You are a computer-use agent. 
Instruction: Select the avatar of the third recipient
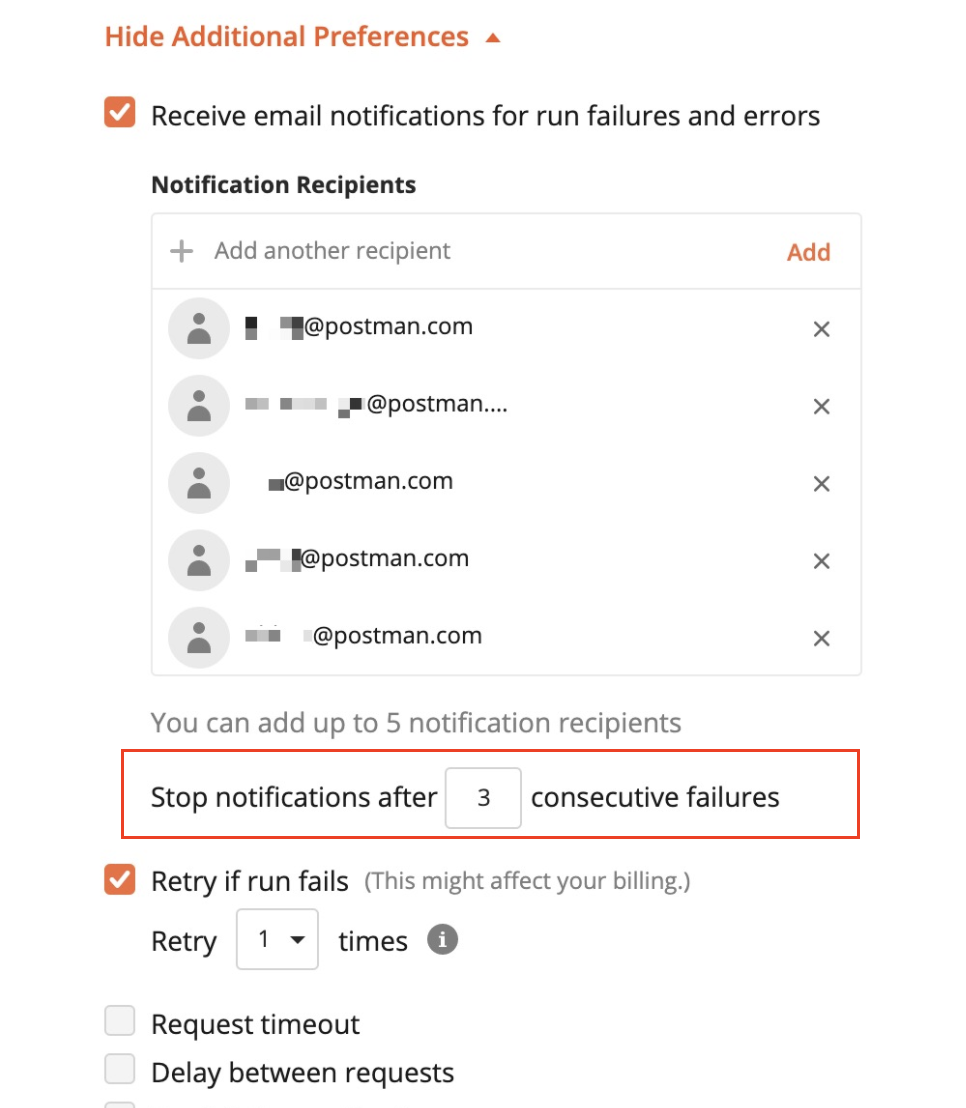click(198, 483)
